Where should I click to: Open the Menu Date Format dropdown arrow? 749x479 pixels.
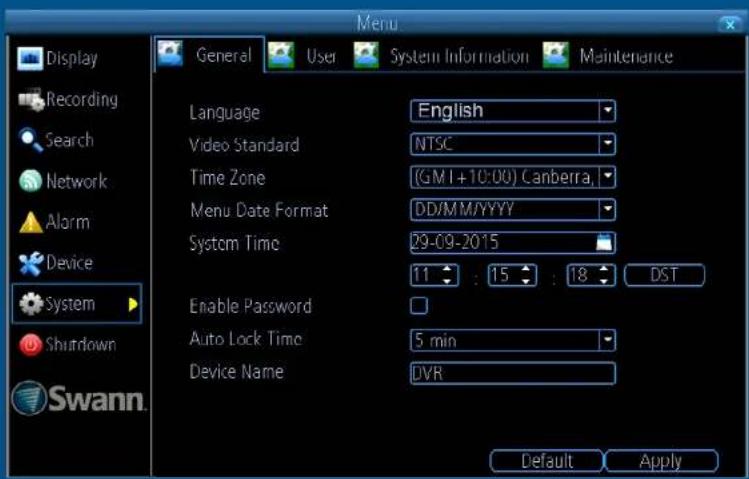607,210
